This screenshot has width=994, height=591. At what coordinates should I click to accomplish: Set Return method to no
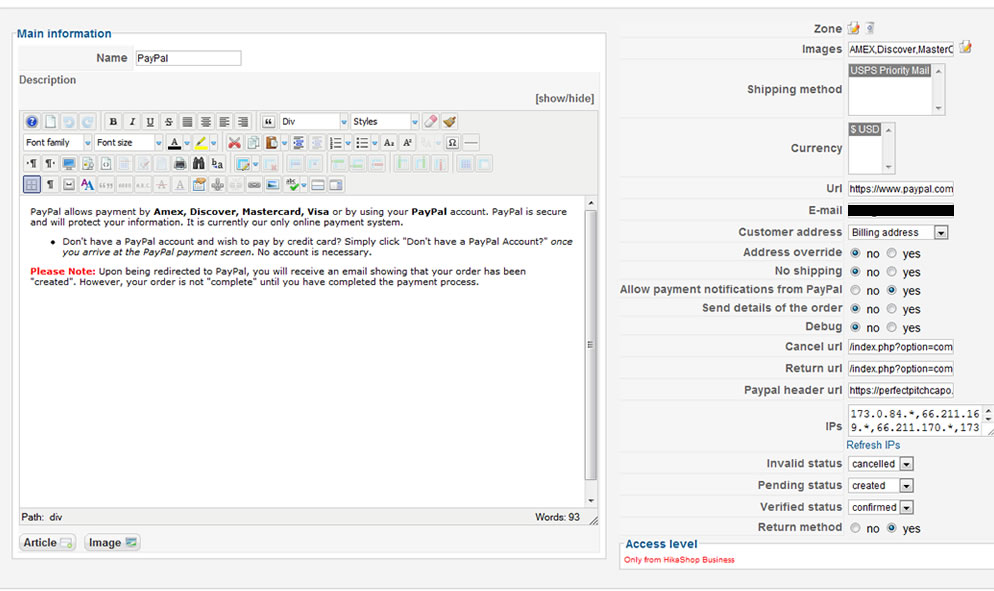click(x=855, y=528)
